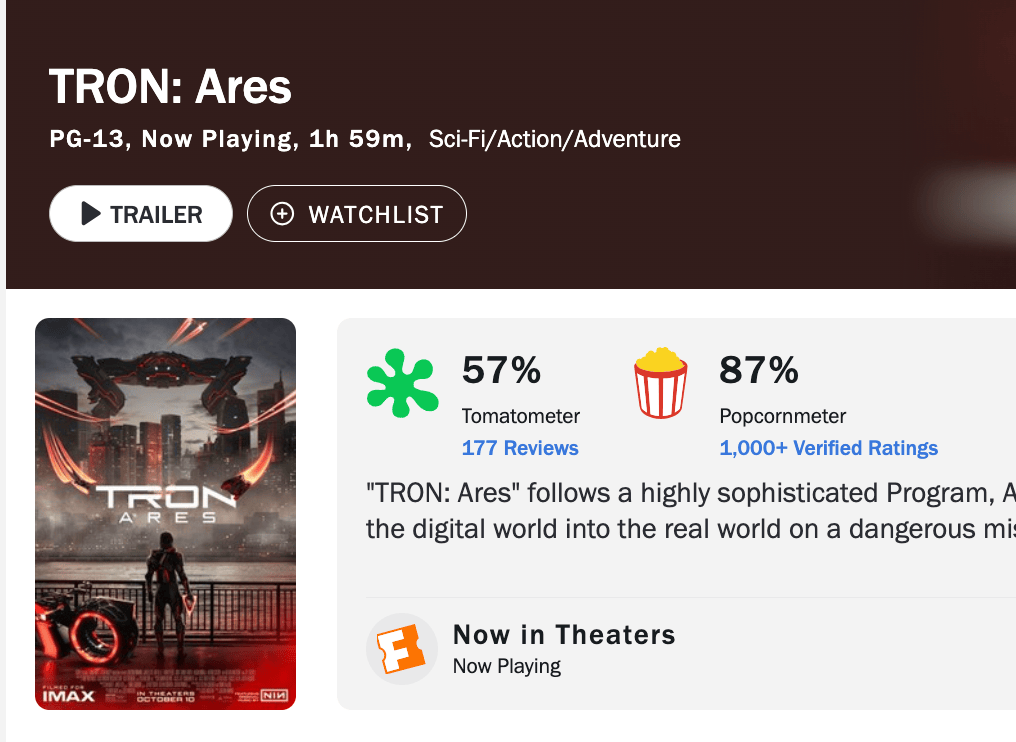
Task: Click the Tomatometer label text
Action: (520, 416)
